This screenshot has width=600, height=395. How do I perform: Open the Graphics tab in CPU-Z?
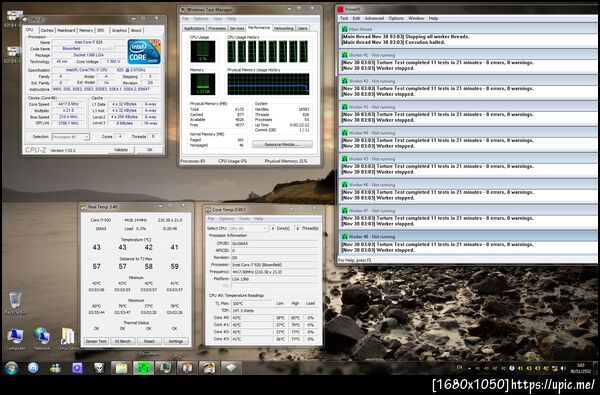(x=119, y=30)
